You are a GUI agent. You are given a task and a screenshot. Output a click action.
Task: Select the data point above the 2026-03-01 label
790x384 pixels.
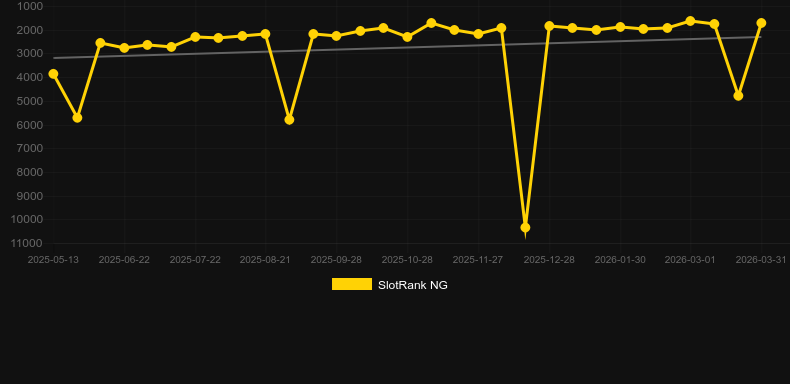point(690,21)
